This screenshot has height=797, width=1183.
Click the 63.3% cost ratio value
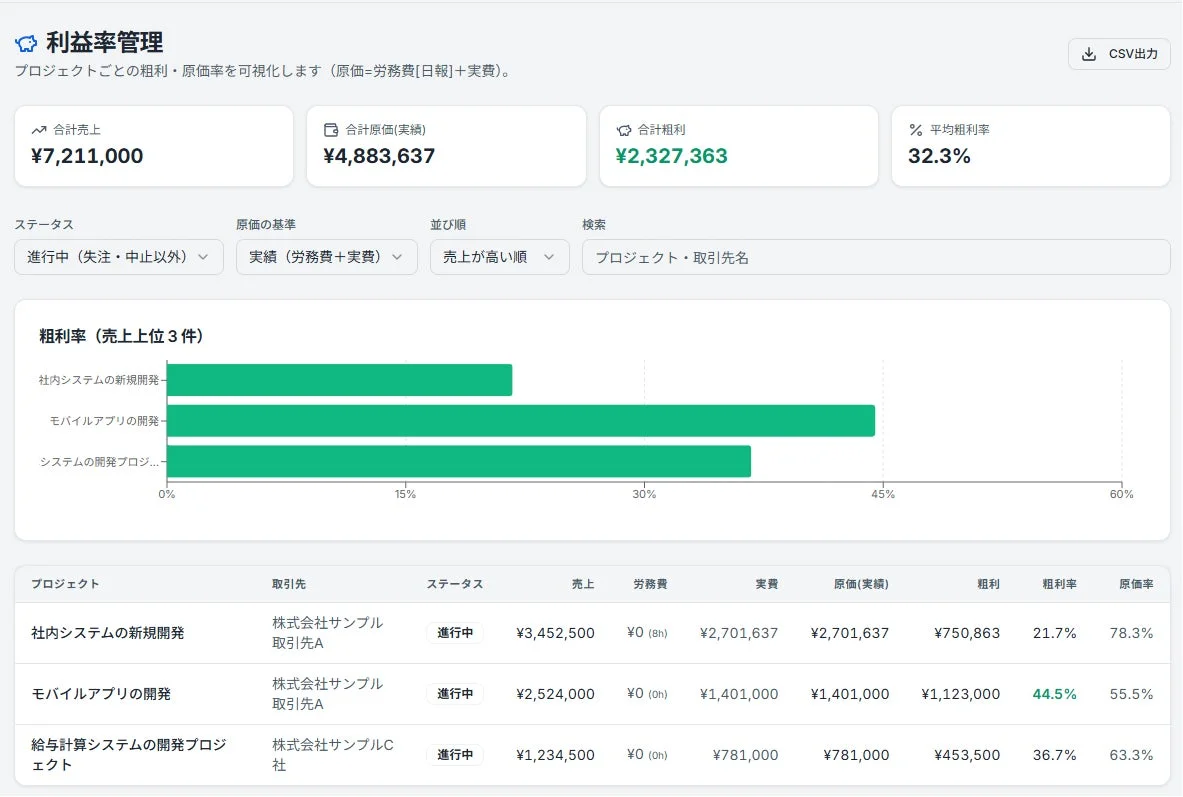coord(1131,755)
